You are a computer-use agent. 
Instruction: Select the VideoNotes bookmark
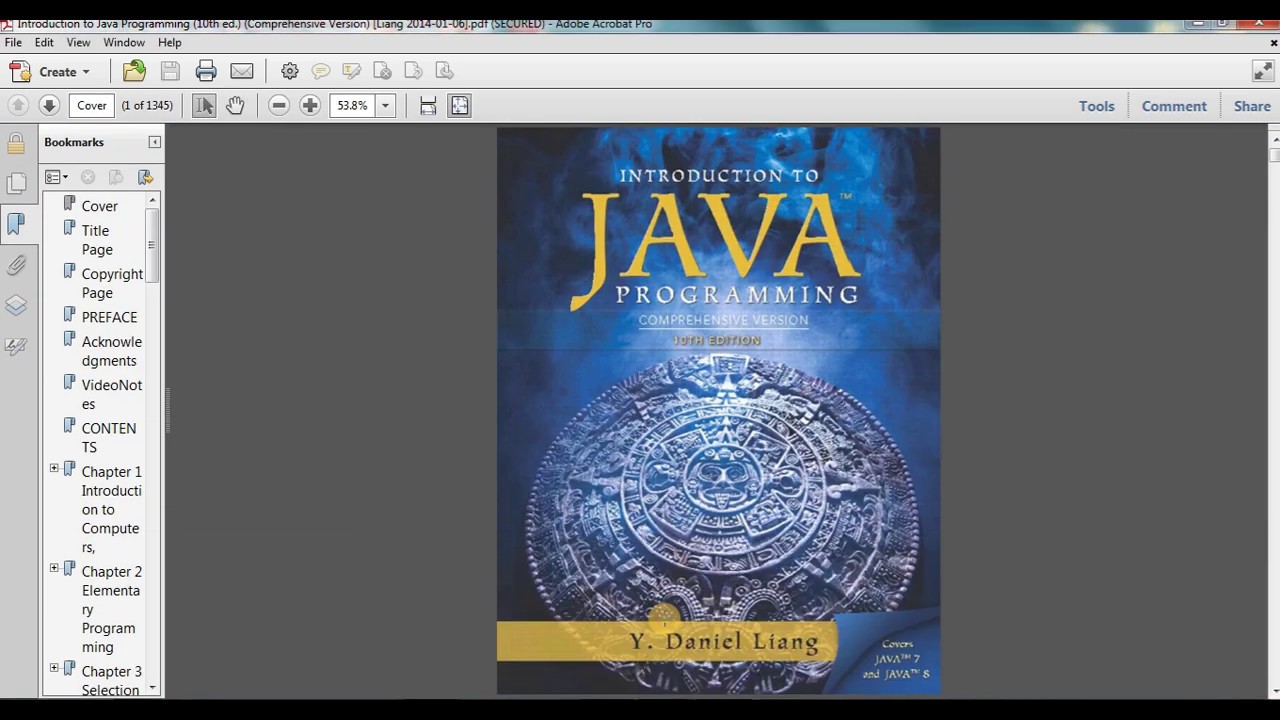[x=111, y=394]
